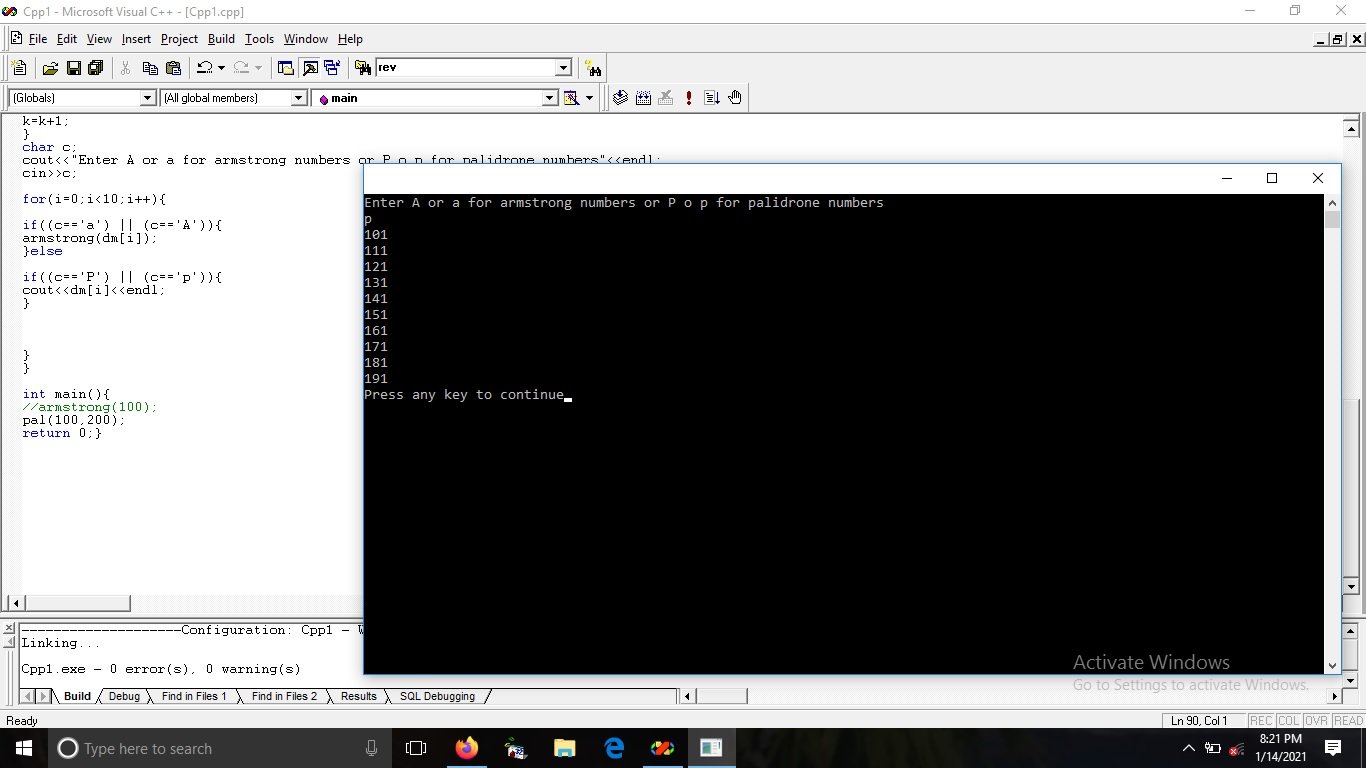
Task: Expand the Undo history dropdown arrow
Action: pos(221,68)
